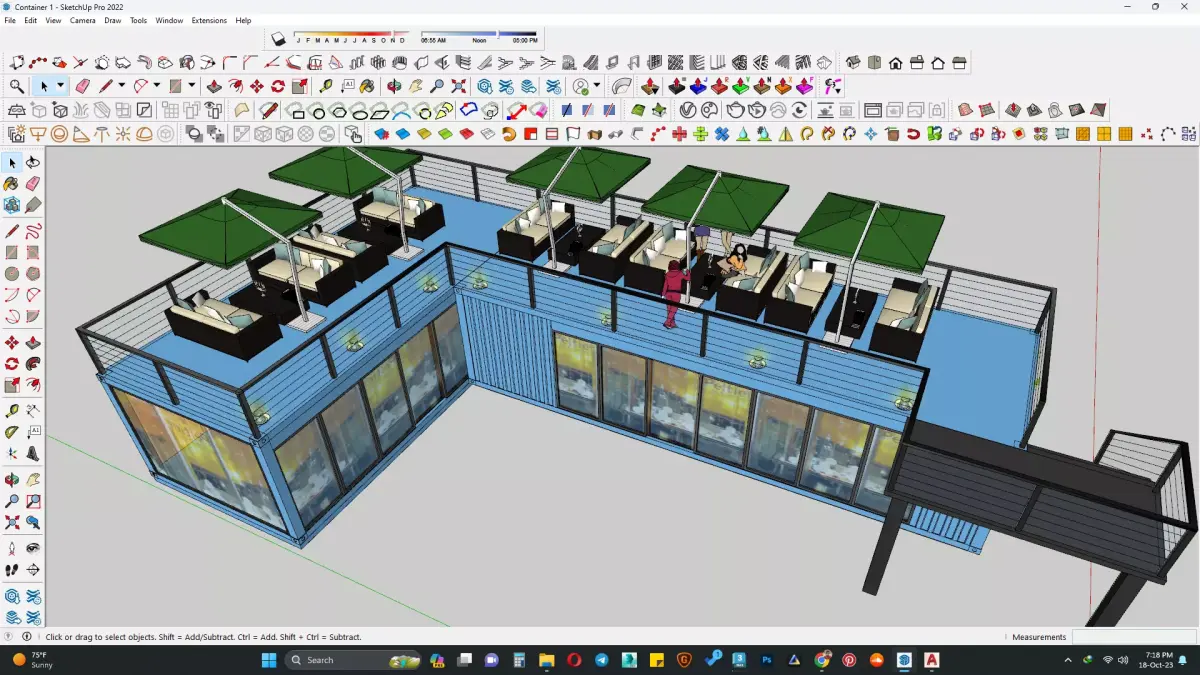Open the File menu
Screen dimensions: 1200x675
point(10,20)
